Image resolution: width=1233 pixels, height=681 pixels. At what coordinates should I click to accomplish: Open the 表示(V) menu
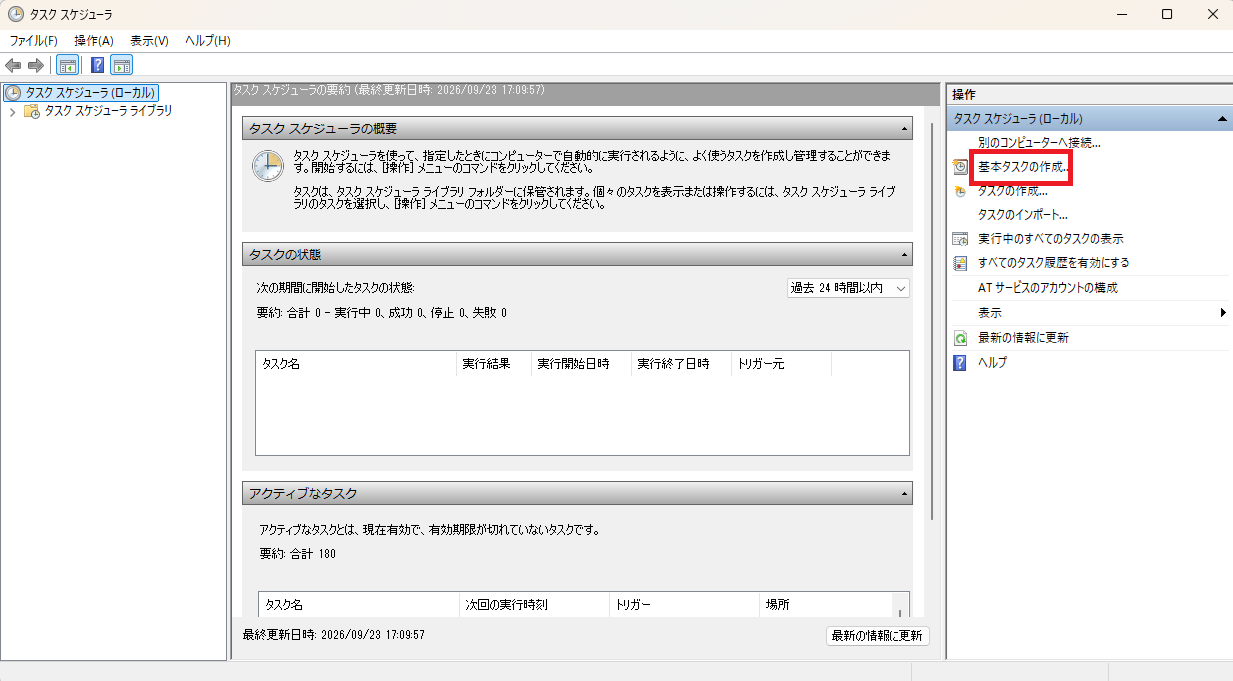(x=149, y=40)
